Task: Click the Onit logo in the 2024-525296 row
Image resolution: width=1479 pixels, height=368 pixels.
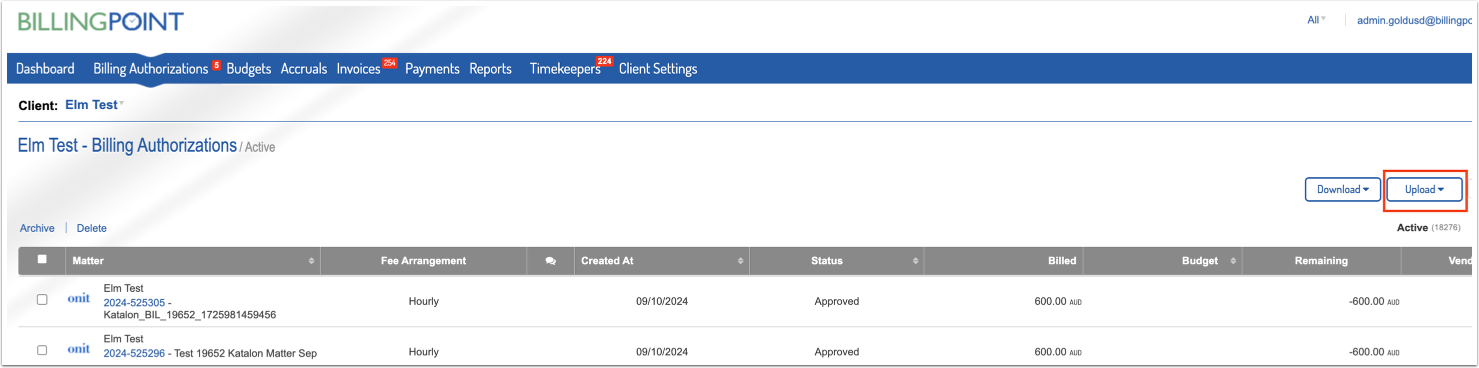Action: coord(78,349)
